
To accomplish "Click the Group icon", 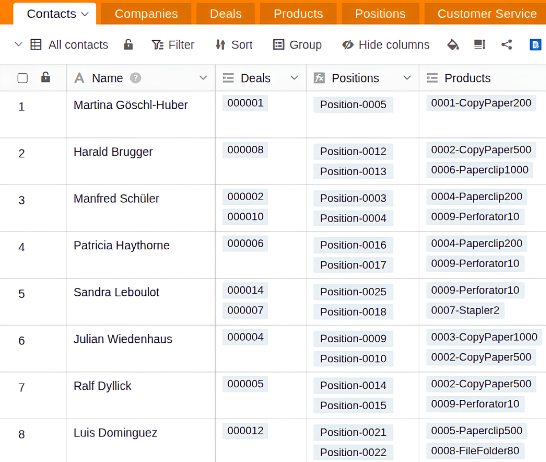I will click(x=278, y=45).
